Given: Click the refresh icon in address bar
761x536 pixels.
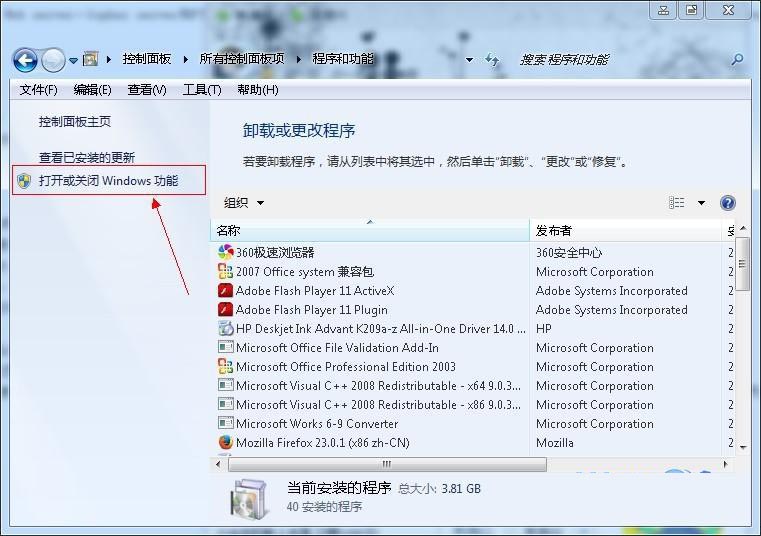Looking at the screenshot, I should 492,60.
